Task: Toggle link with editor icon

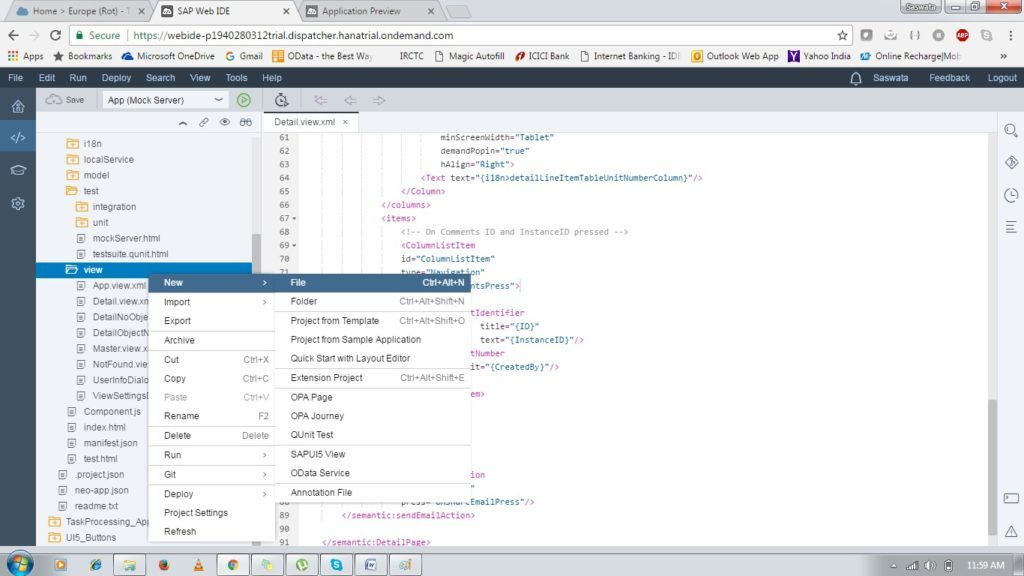Action: [x=204, y=122]
